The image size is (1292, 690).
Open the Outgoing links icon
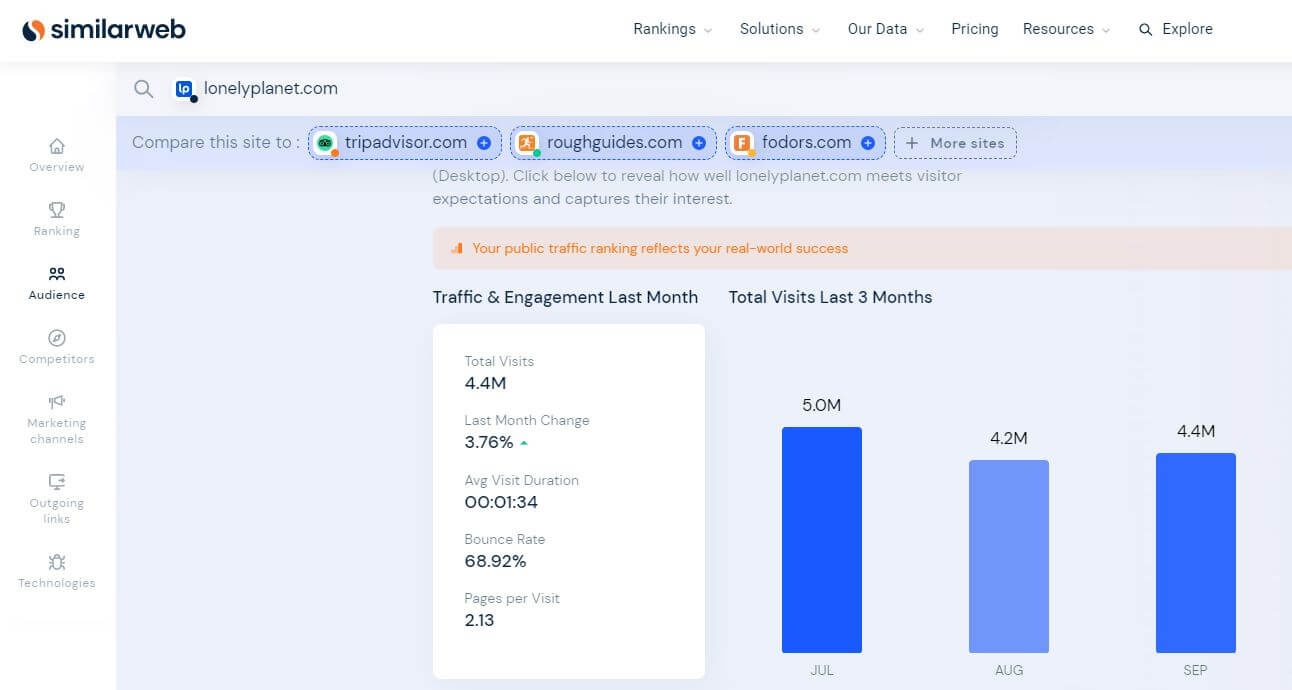coord(57,482)
